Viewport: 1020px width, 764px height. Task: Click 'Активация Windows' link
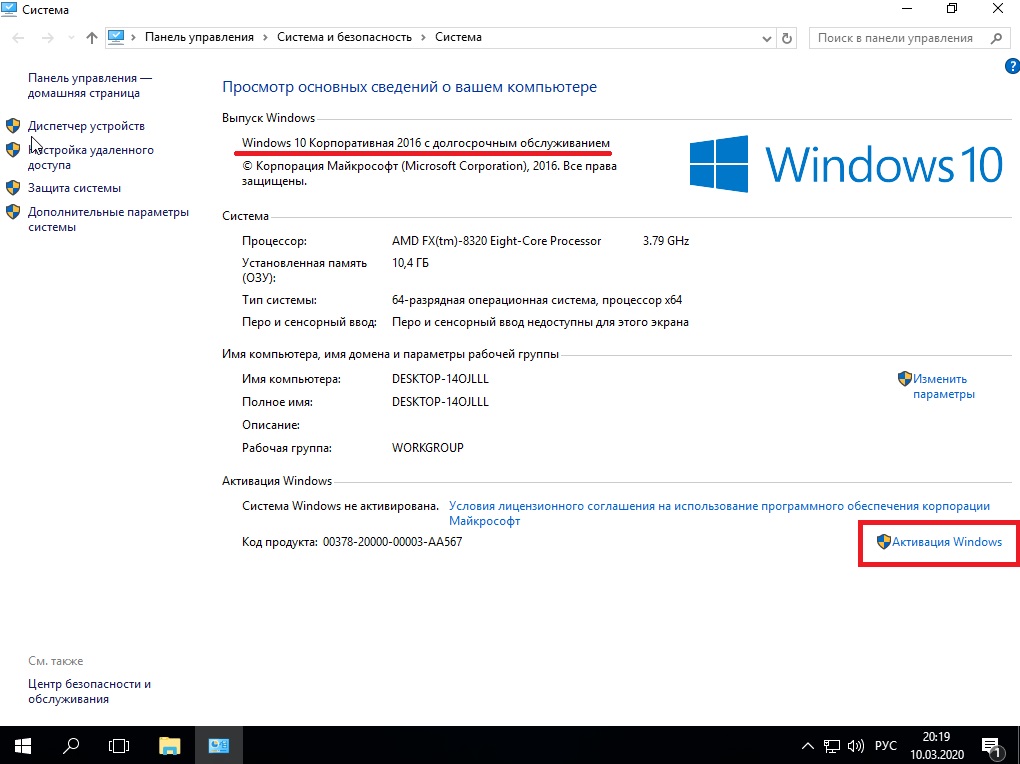click(946, 541)
